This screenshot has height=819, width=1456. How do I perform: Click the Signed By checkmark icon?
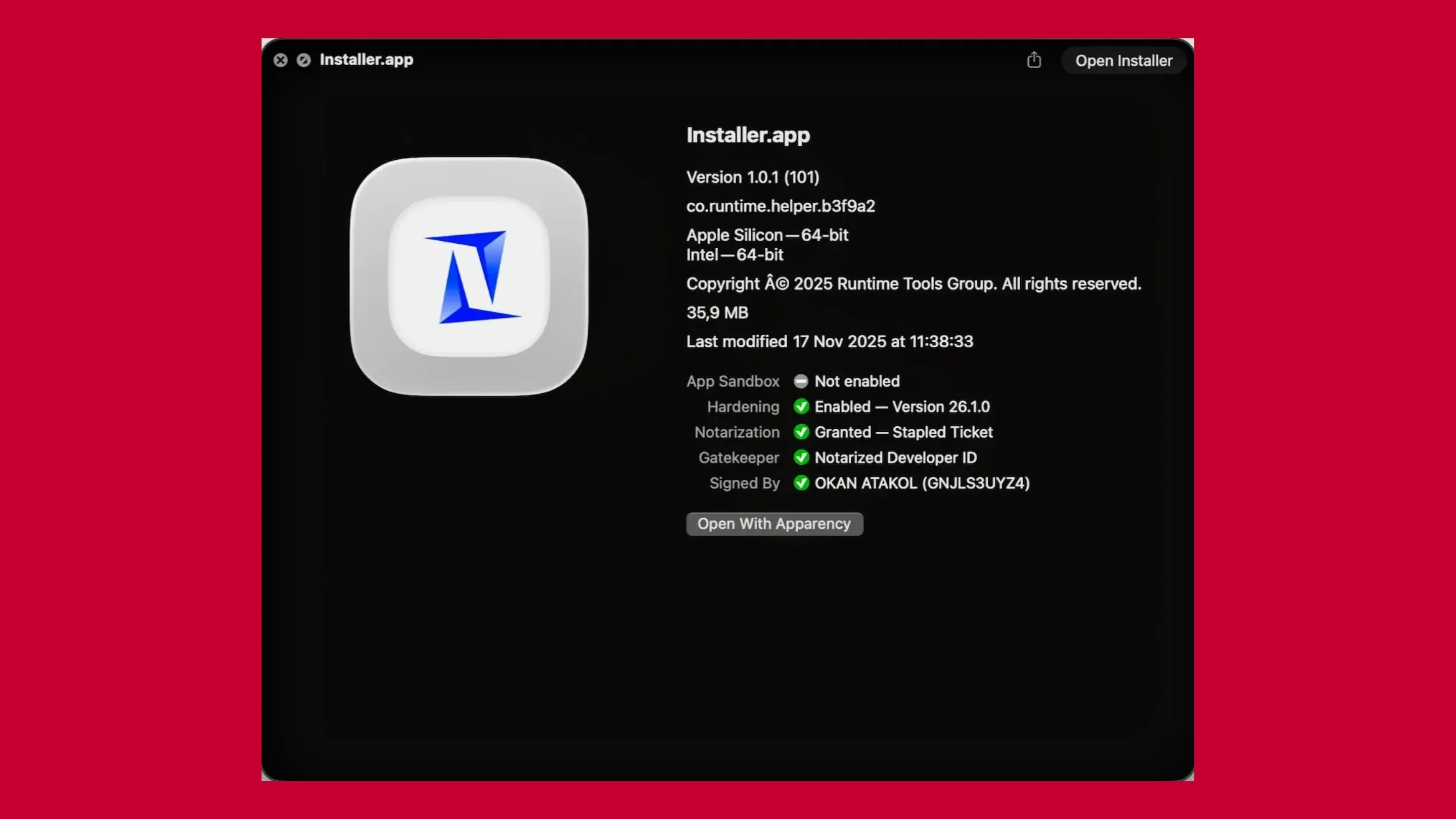coord(801,483)
